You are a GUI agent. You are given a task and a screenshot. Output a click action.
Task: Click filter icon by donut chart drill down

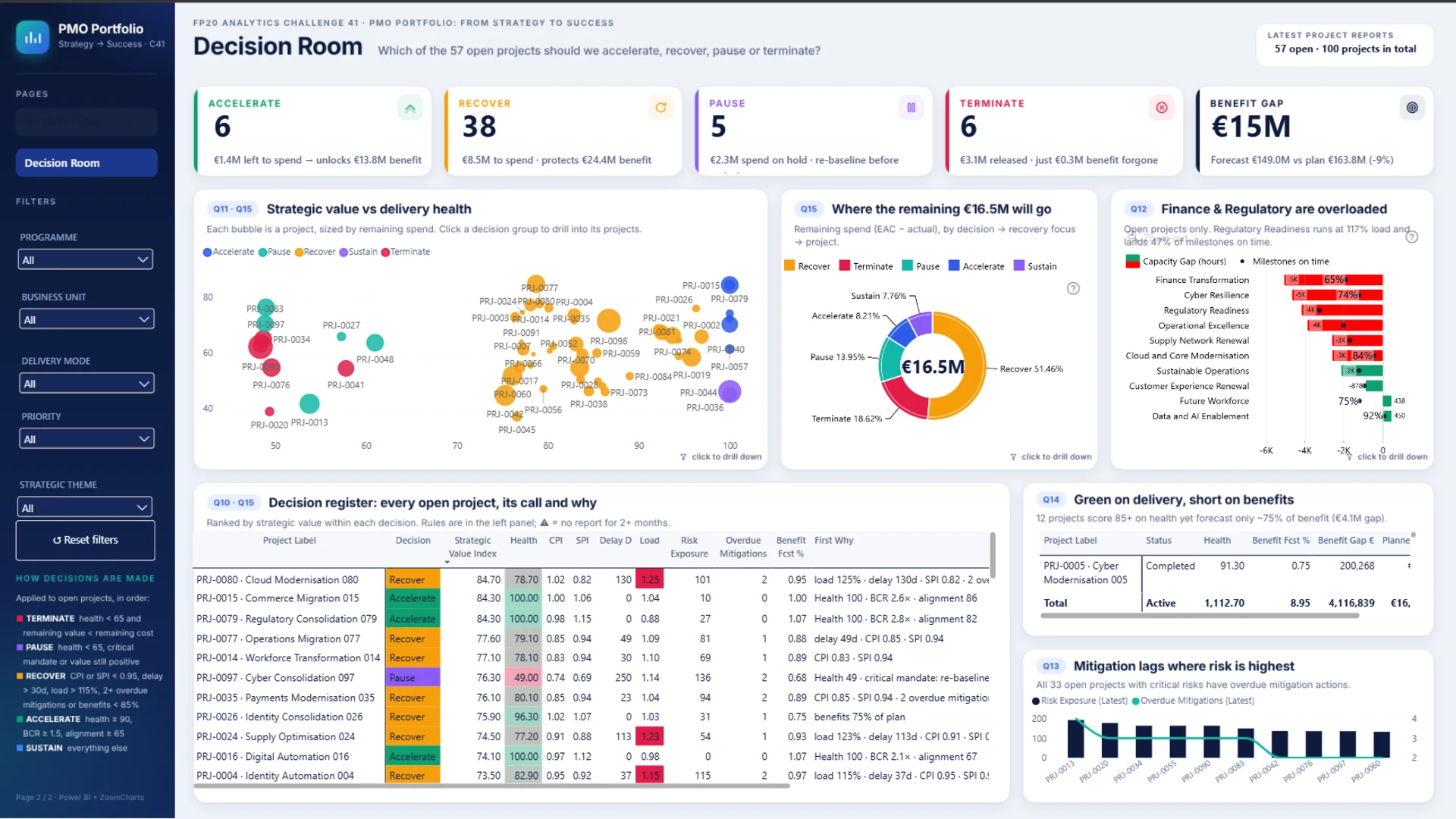pyautogui.click(x=1013, y=457)
